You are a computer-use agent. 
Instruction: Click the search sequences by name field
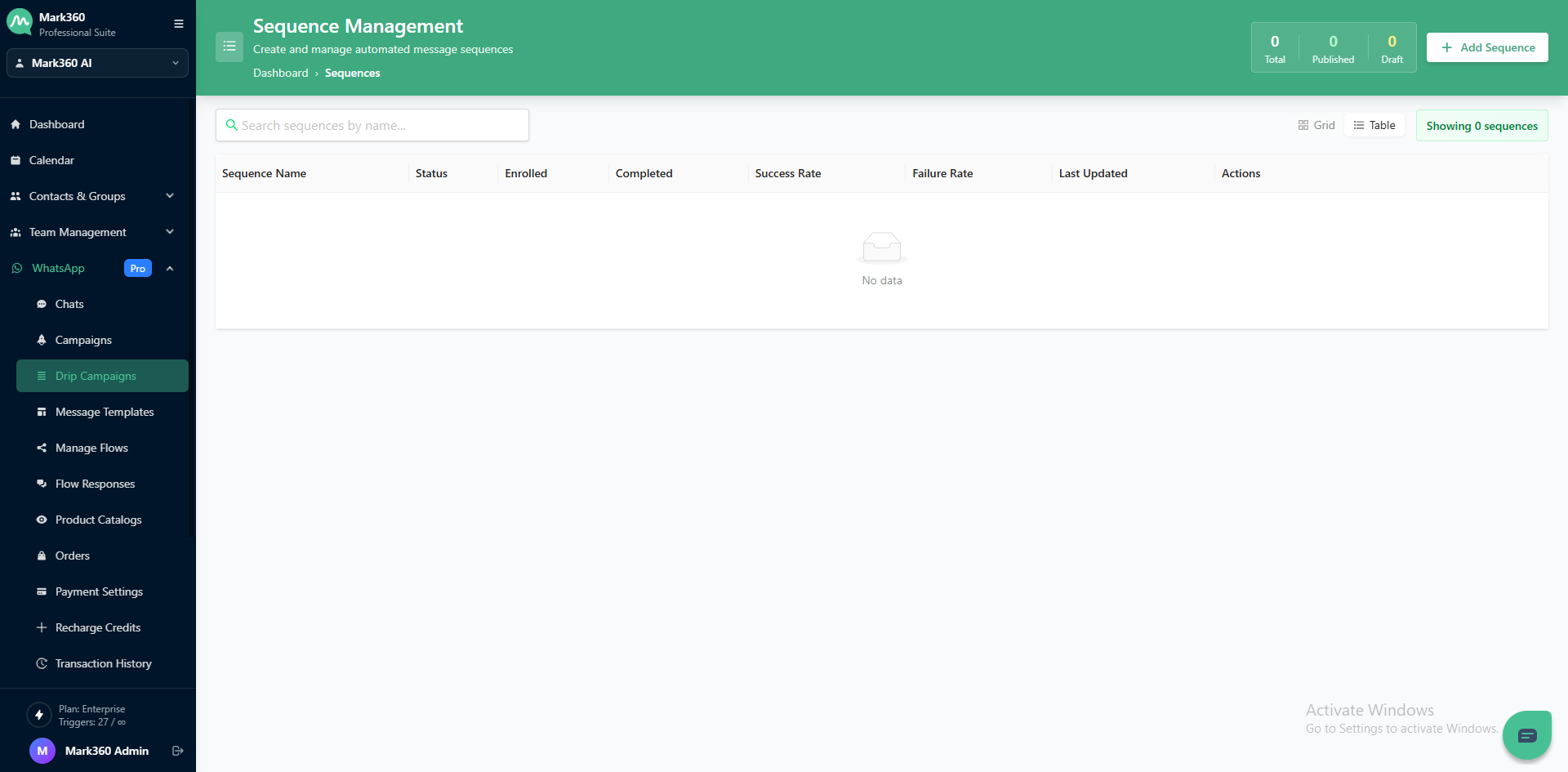point(380,125)
